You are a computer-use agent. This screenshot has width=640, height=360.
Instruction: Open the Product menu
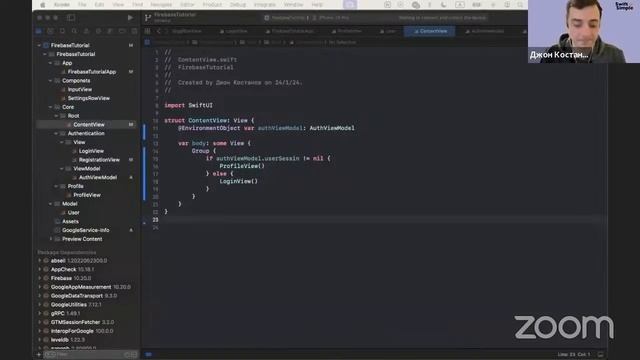[x=212, y=4]
